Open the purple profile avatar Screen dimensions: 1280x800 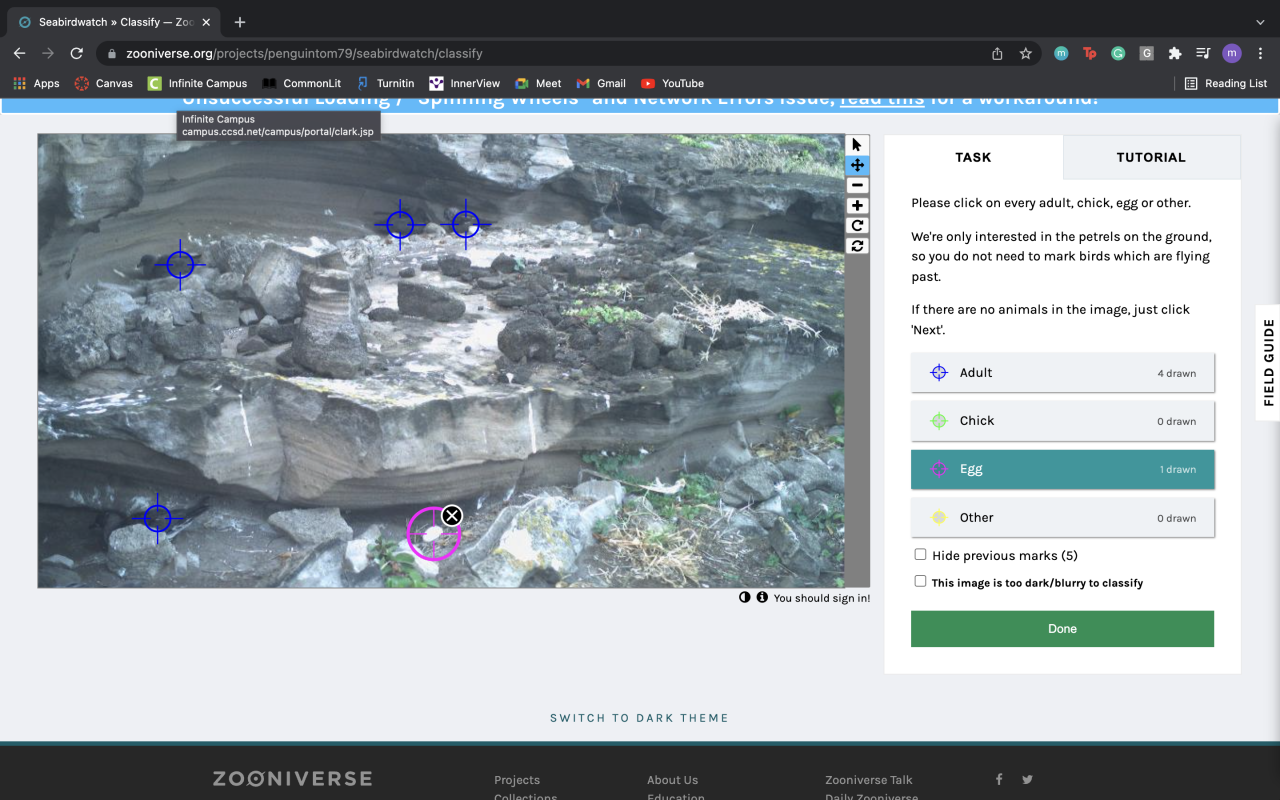(1232, 53)
